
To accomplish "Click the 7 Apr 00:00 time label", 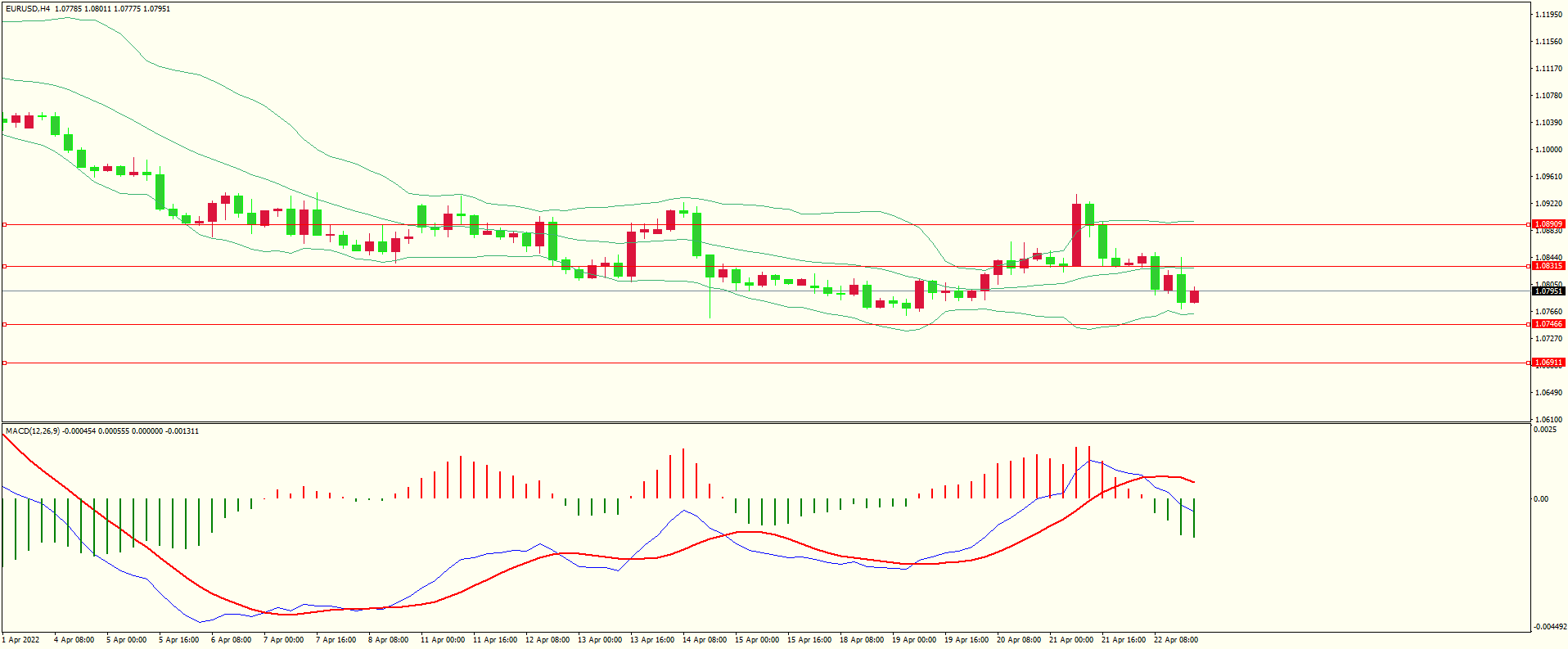I will (283, 640).
